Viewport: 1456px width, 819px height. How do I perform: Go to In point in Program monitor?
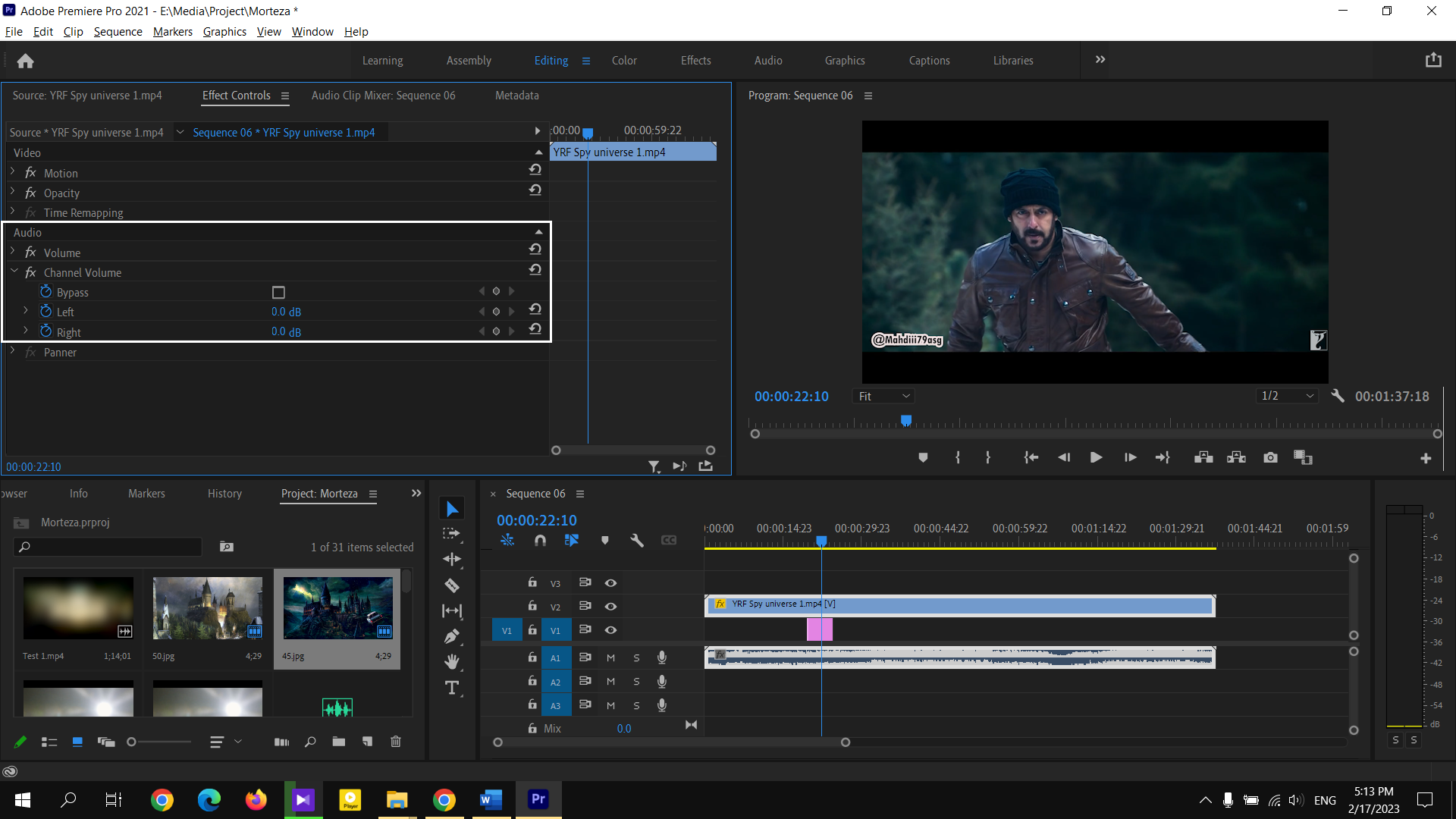pos(1031,457)
